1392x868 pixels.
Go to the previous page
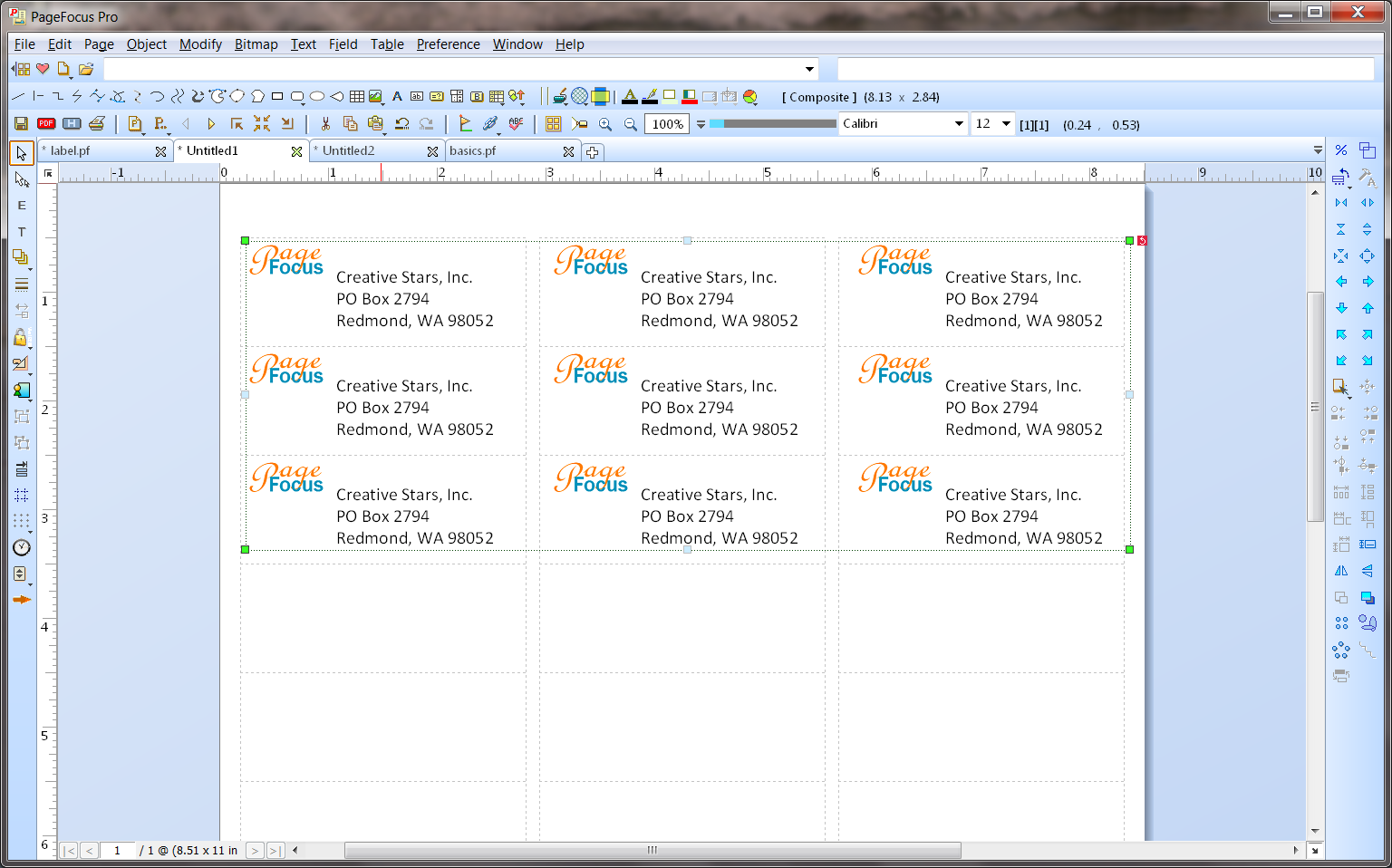click(89, 851)
